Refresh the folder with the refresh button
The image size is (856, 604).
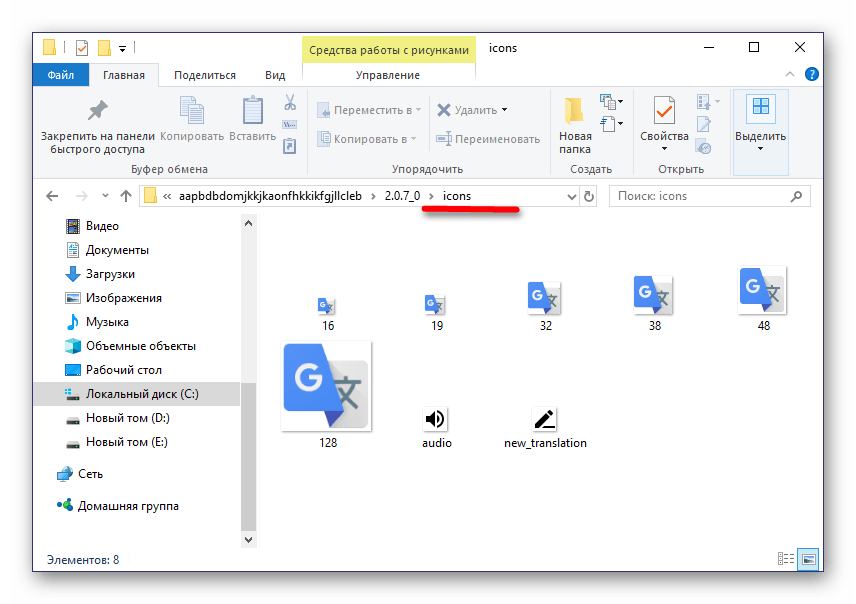(588, 196)
